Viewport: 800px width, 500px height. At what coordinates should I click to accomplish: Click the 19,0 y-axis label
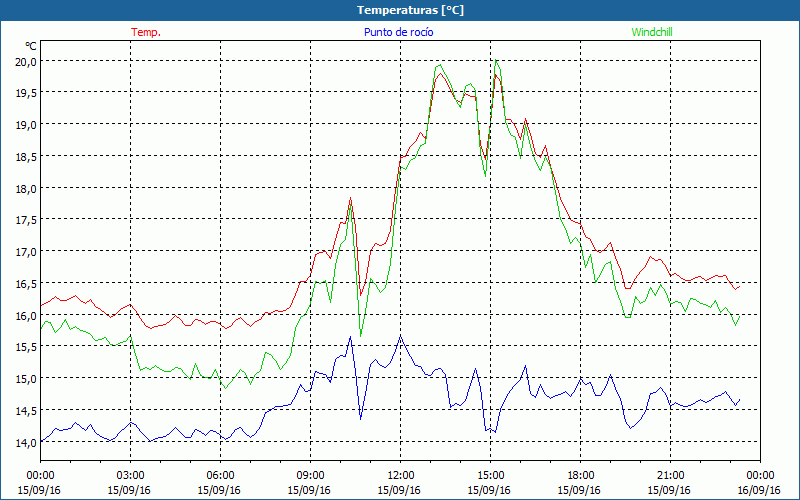(x=24, y=125)
